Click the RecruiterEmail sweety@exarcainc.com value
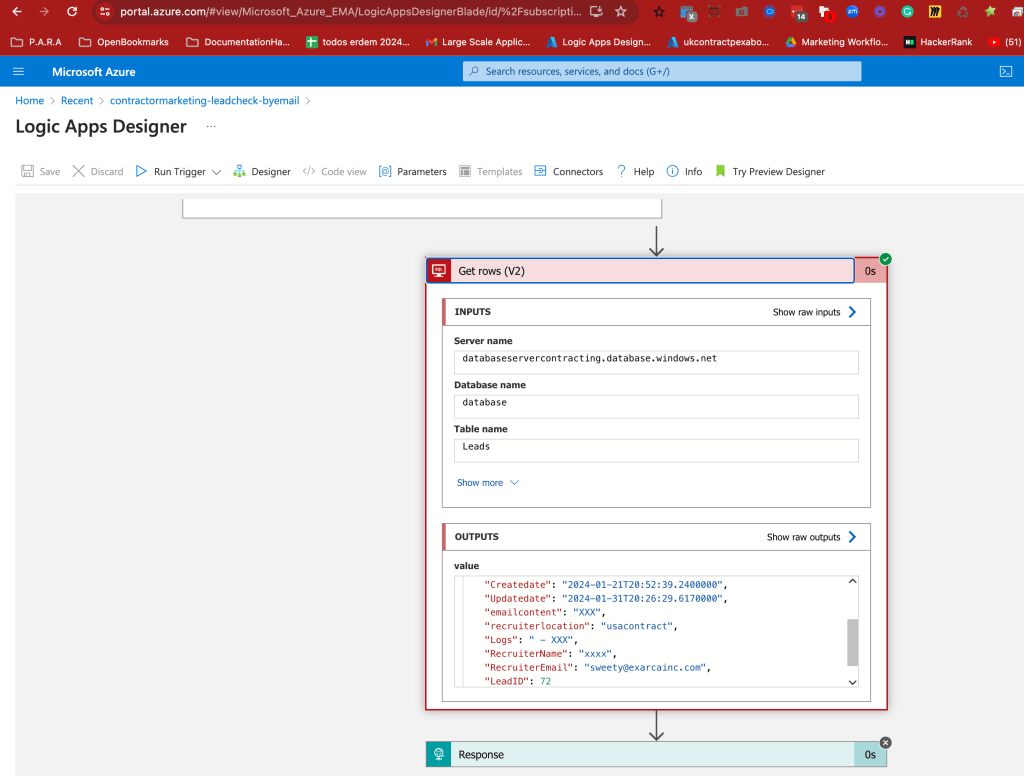This screenshot has width=1024, height=781. [645, 667]
